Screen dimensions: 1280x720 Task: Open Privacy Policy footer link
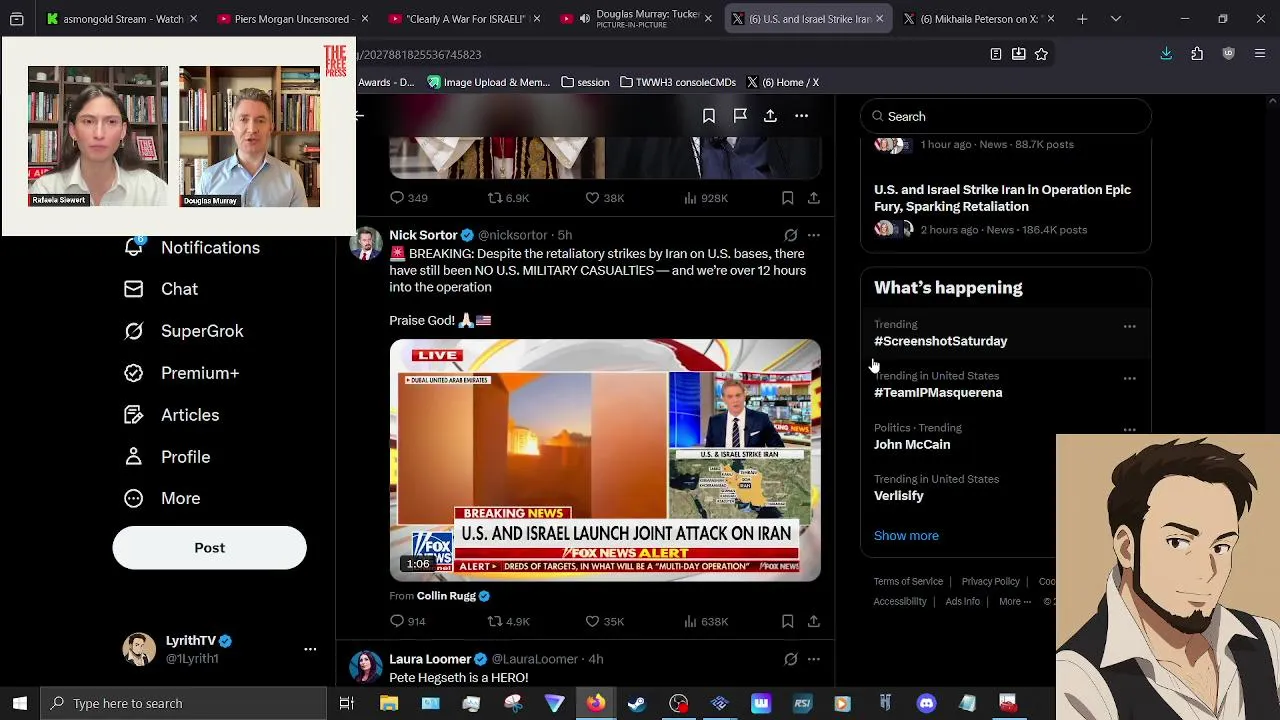click(x=990, y=582)
